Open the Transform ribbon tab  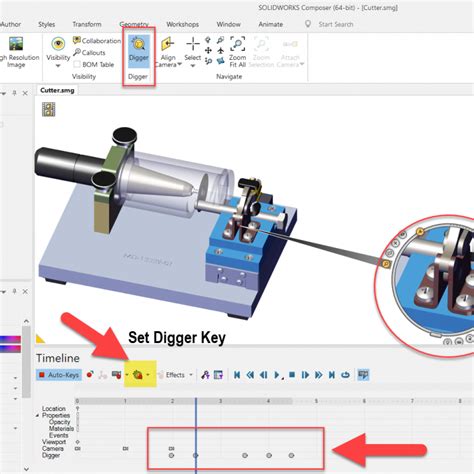(x=87, y=24)
